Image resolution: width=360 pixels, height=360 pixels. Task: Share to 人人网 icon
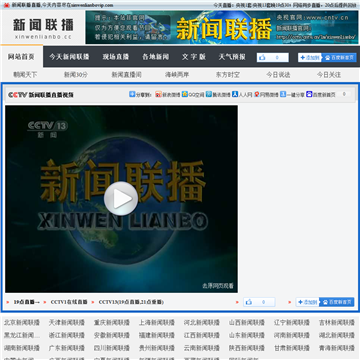(235, 94)
